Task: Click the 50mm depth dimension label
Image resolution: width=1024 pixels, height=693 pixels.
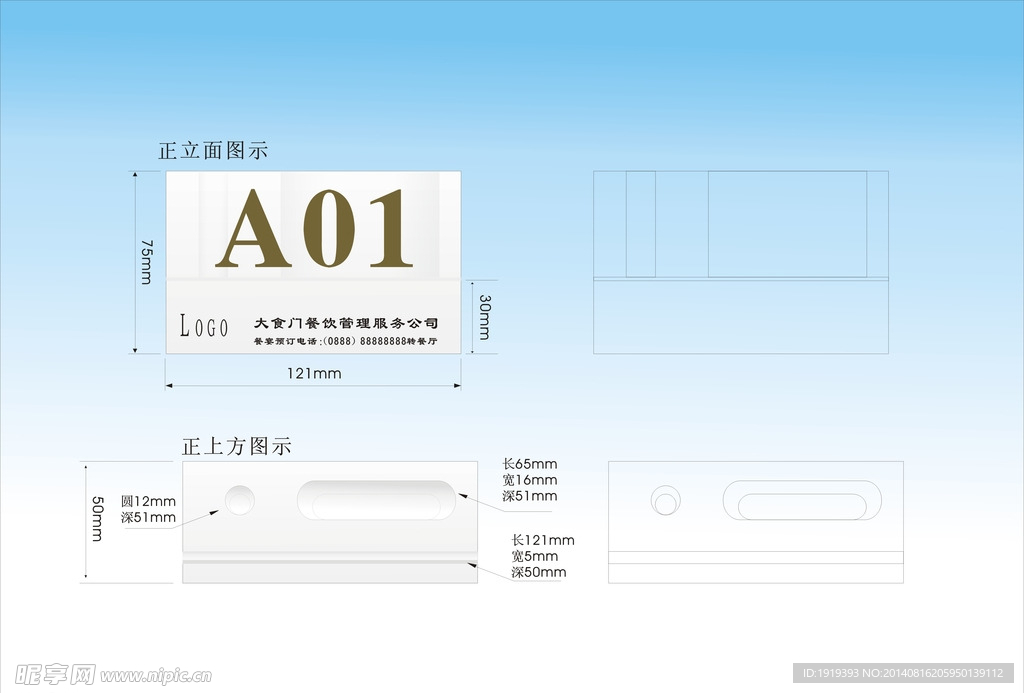Action: 97,520
